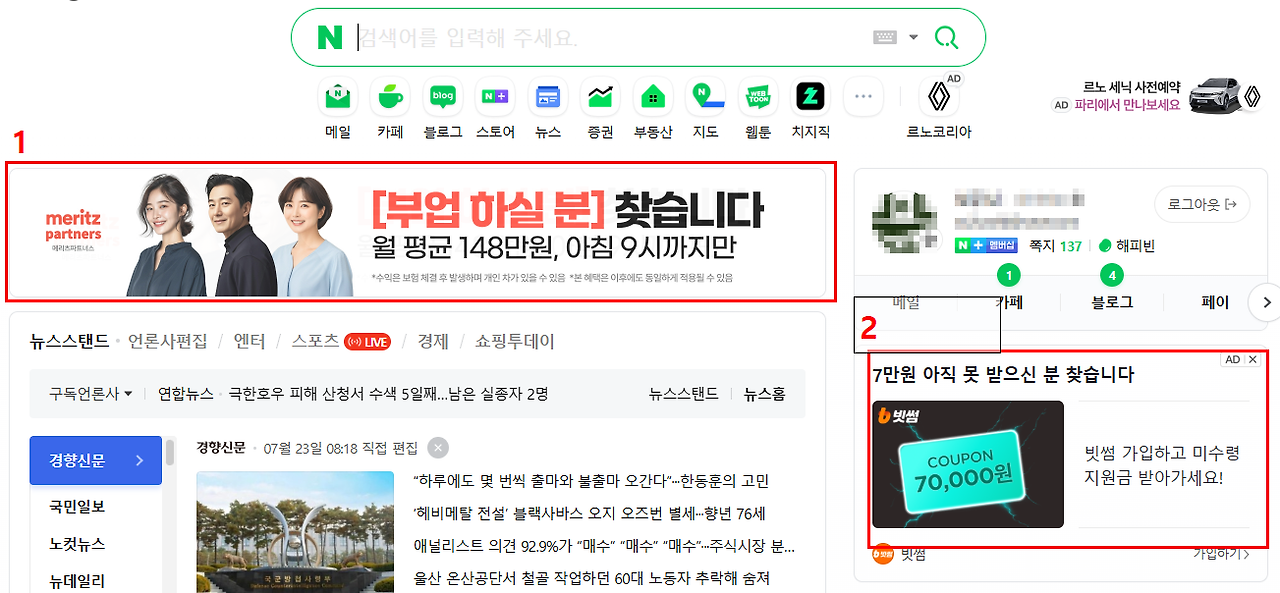Click the 빗썸 orange logo icon
1280x593 pixels.
[882, 553]
